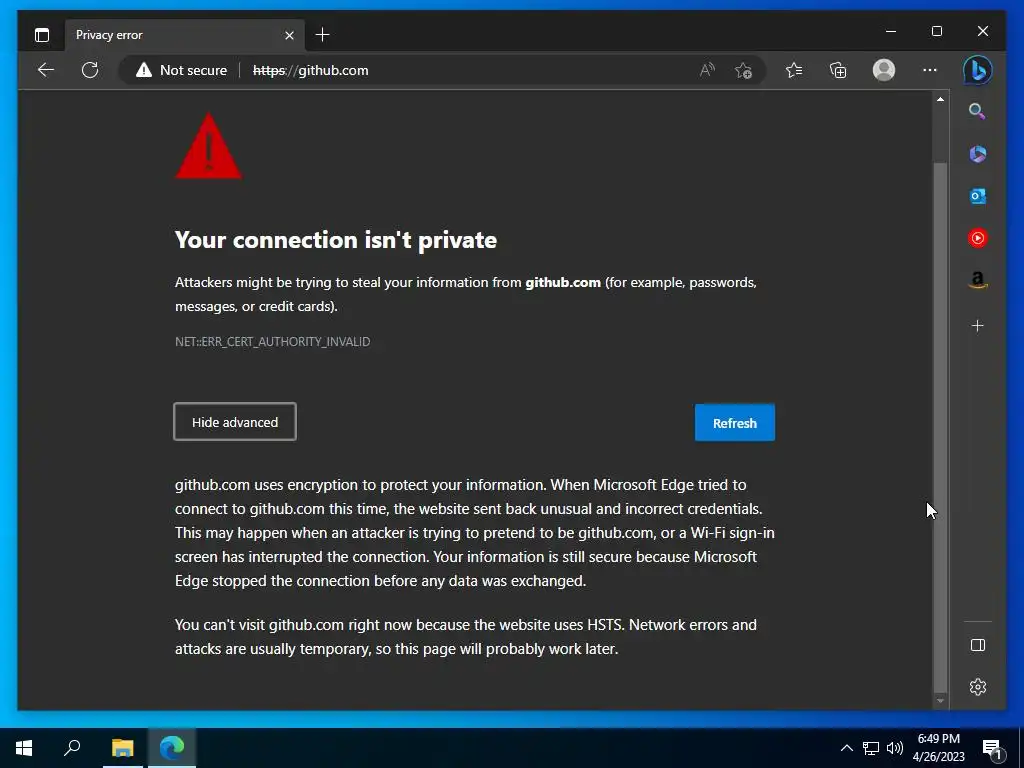Open the sidebar Search icon
1024x768 pixels.
pyautogui.click(x=977, y=111)
